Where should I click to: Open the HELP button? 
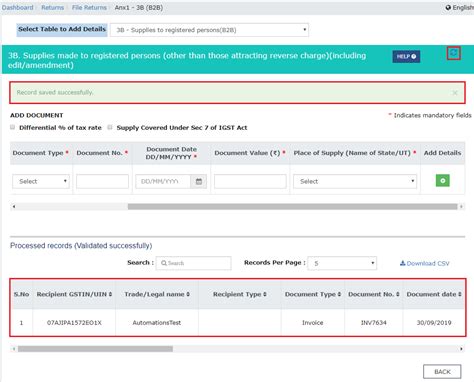406,57
